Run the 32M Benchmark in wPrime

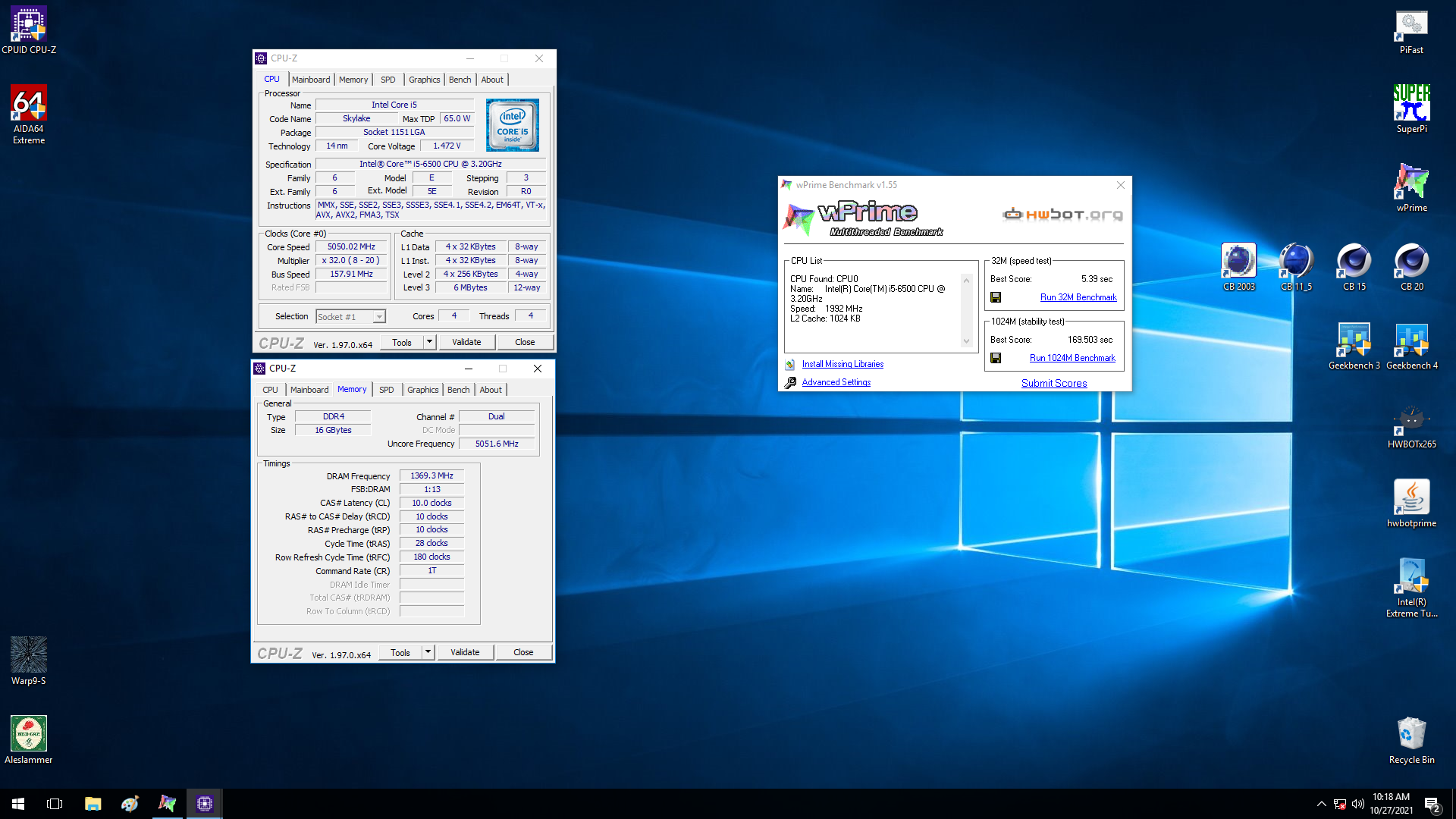pyautogui.click(x=1078, y=297)
